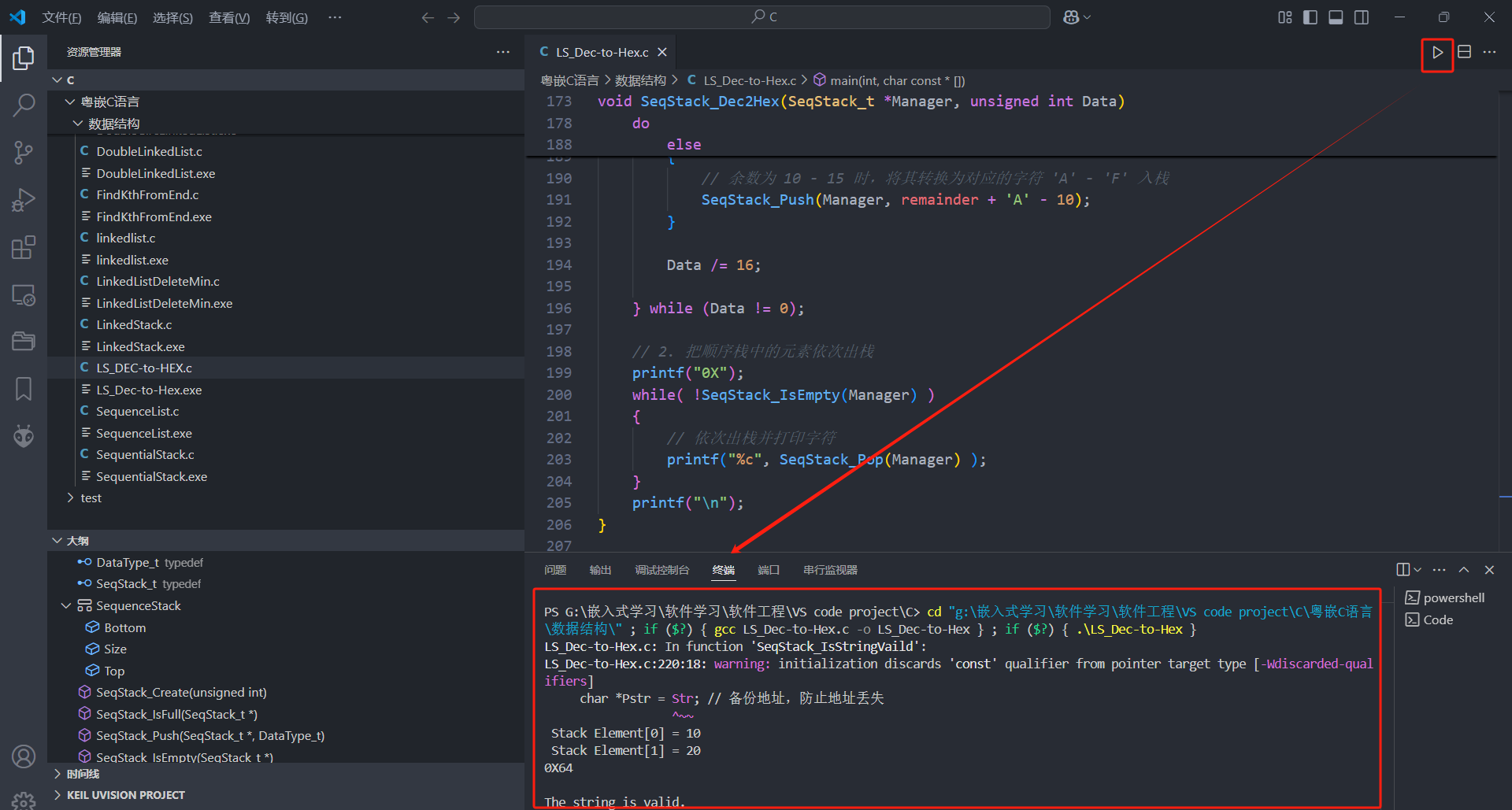
Task: Click the split editor icon
Action: 1464,52
